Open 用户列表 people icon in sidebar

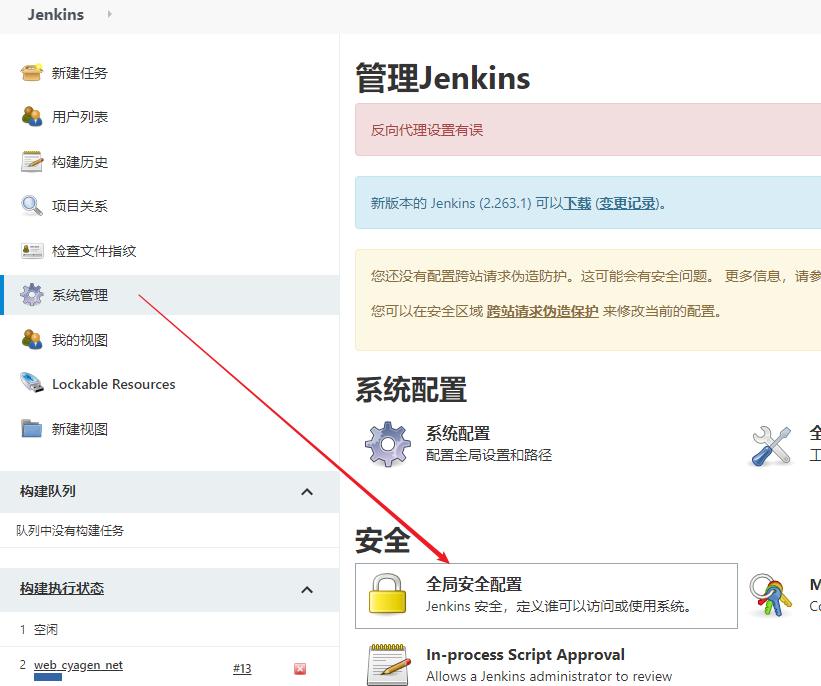click(32, 117)
